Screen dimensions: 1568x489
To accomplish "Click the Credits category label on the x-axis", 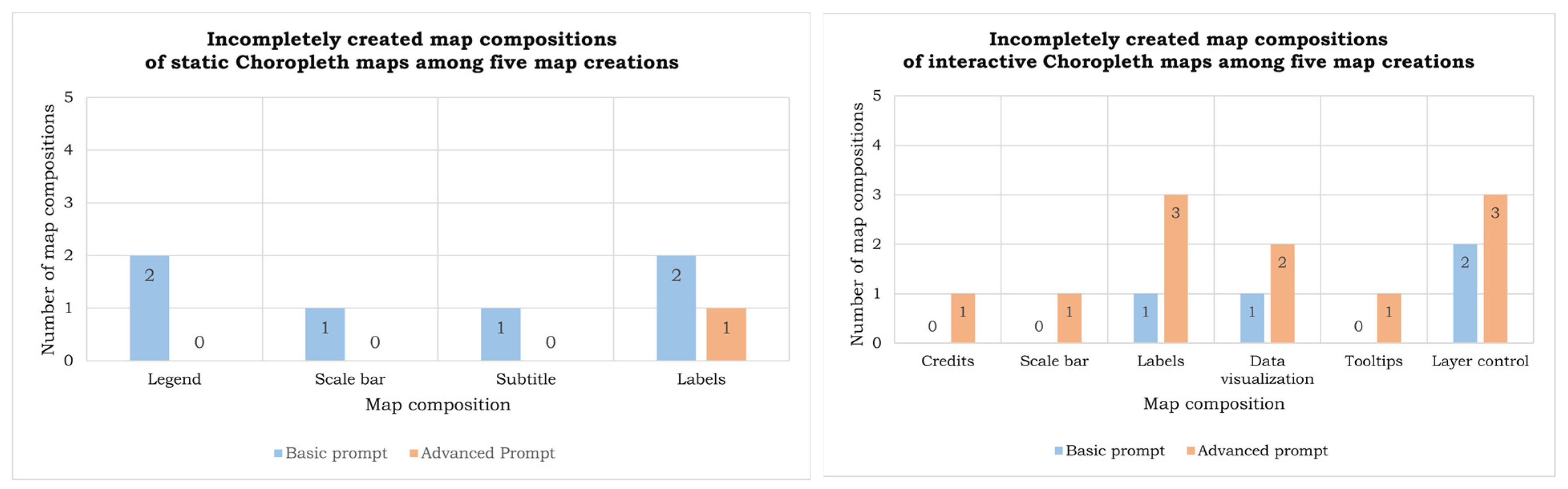I will point(947,361).
